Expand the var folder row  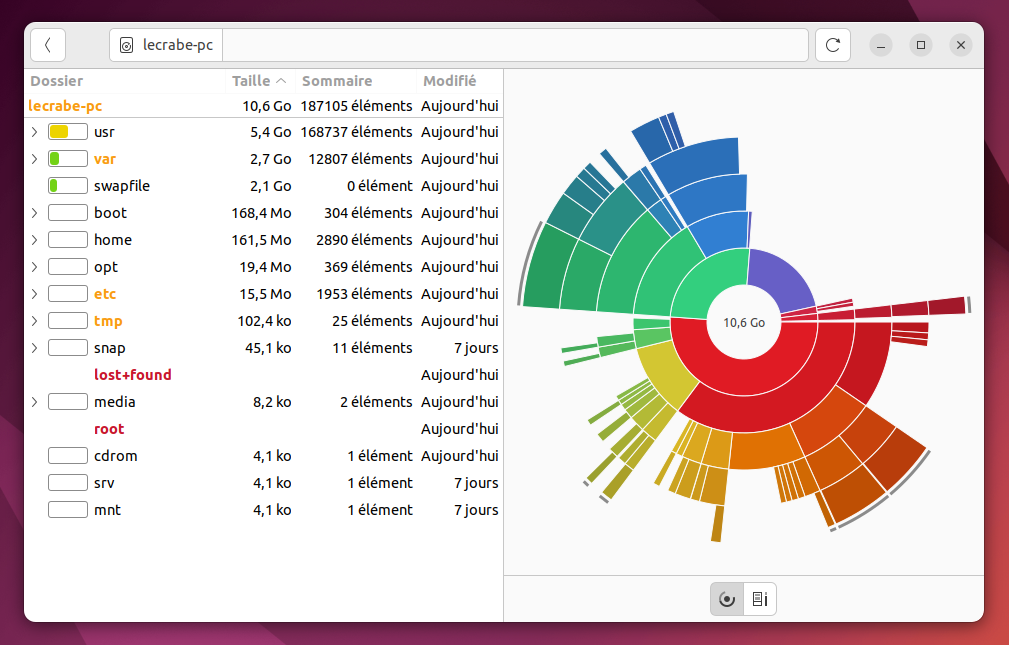35,159
